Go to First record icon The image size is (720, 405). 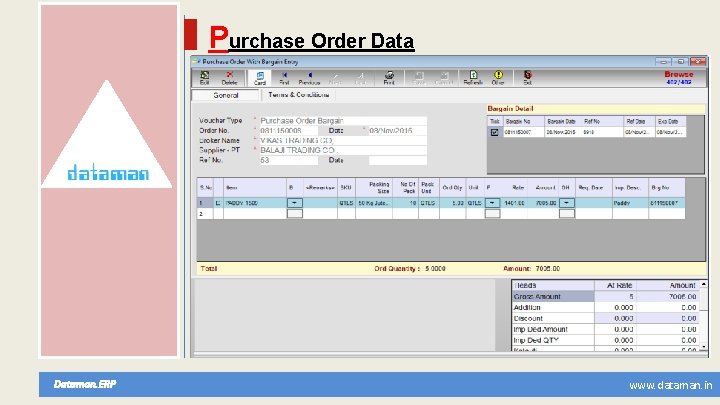tap(284, 78)
